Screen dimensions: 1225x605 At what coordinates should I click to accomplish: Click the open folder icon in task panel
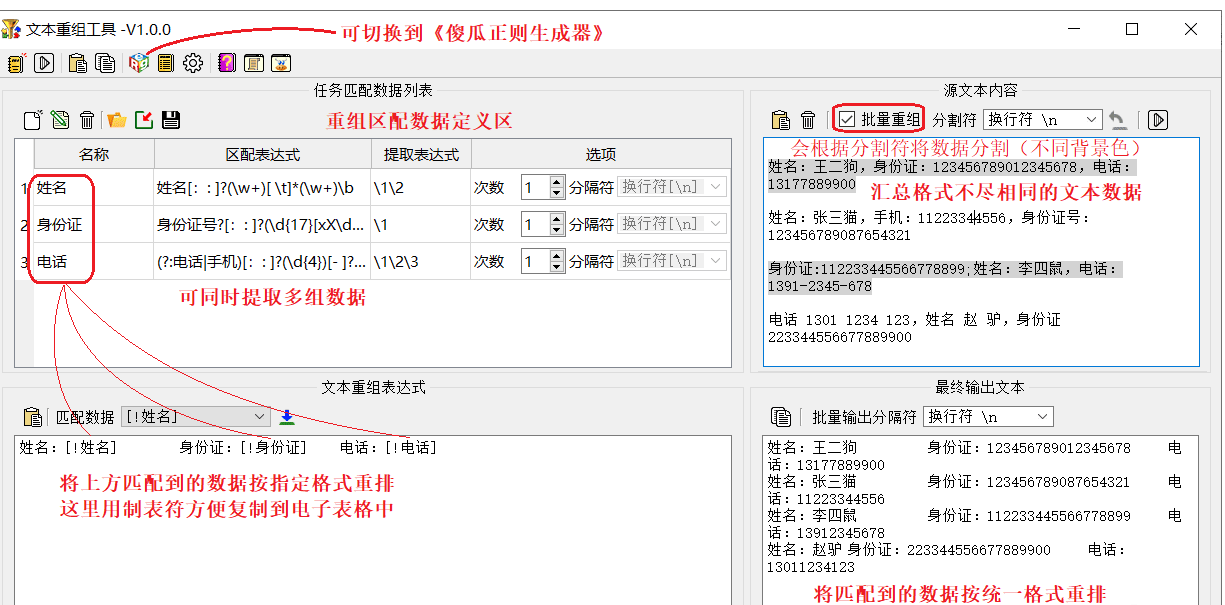[116, 119]
